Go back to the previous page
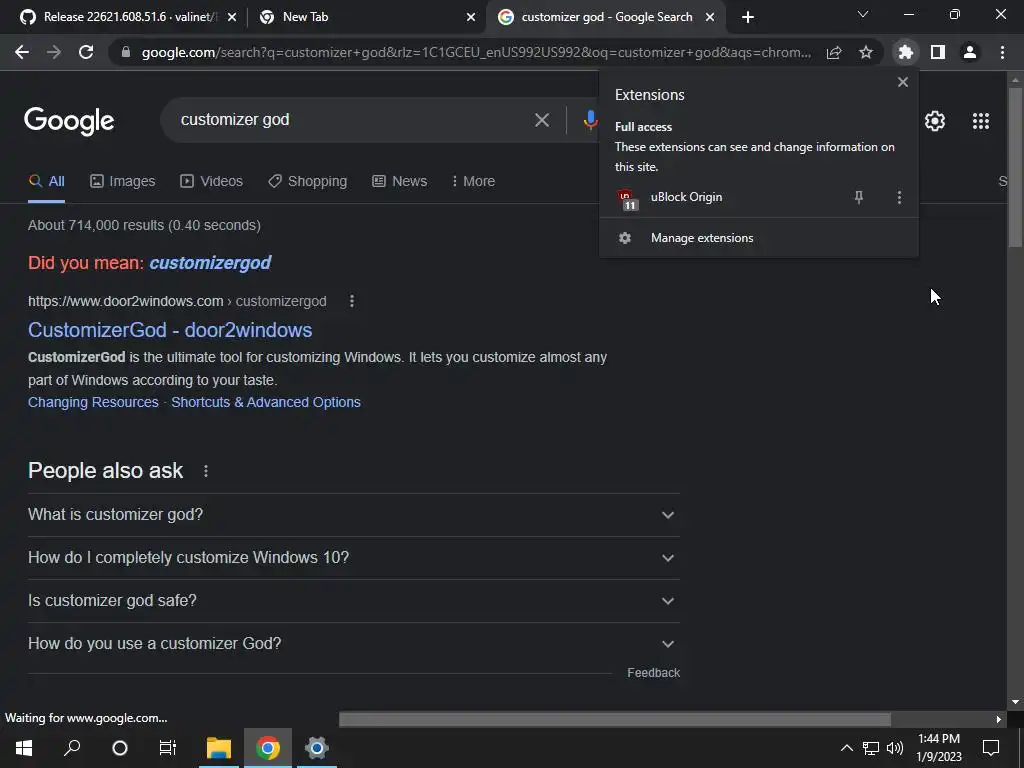Image resolution: width=1024 pixels, height=768 pixels. point(22,52)
